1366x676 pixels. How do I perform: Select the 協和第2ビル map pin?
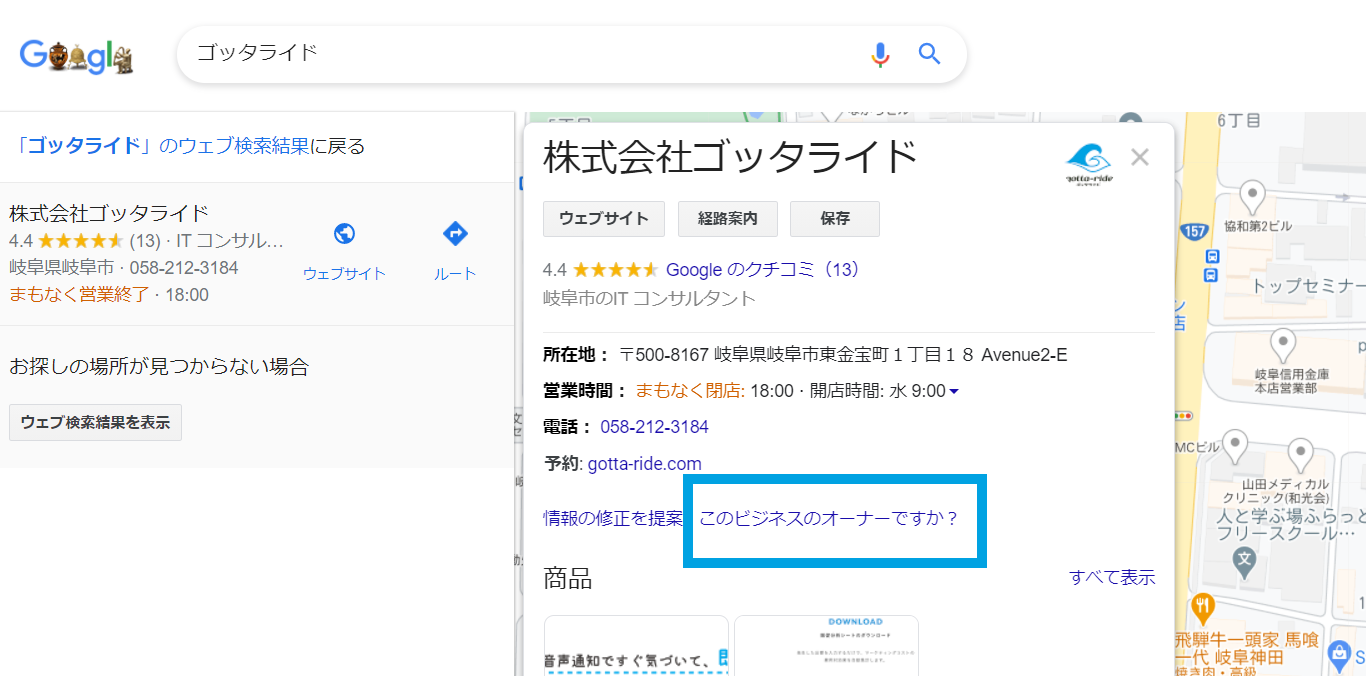pyautogui.click(x=1252, y=196)
